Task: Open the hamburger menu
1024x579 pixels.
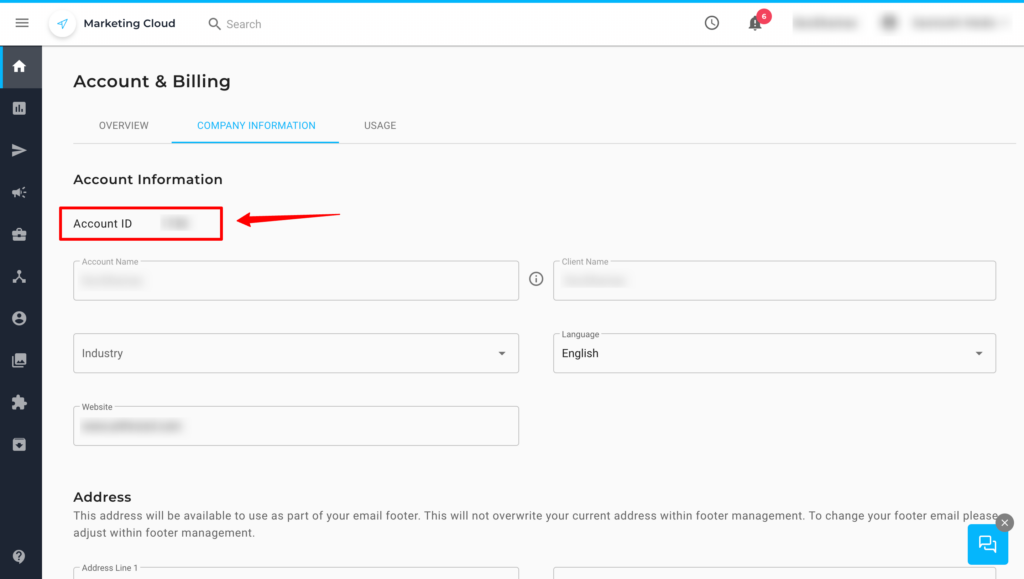Action: point(22,23)
